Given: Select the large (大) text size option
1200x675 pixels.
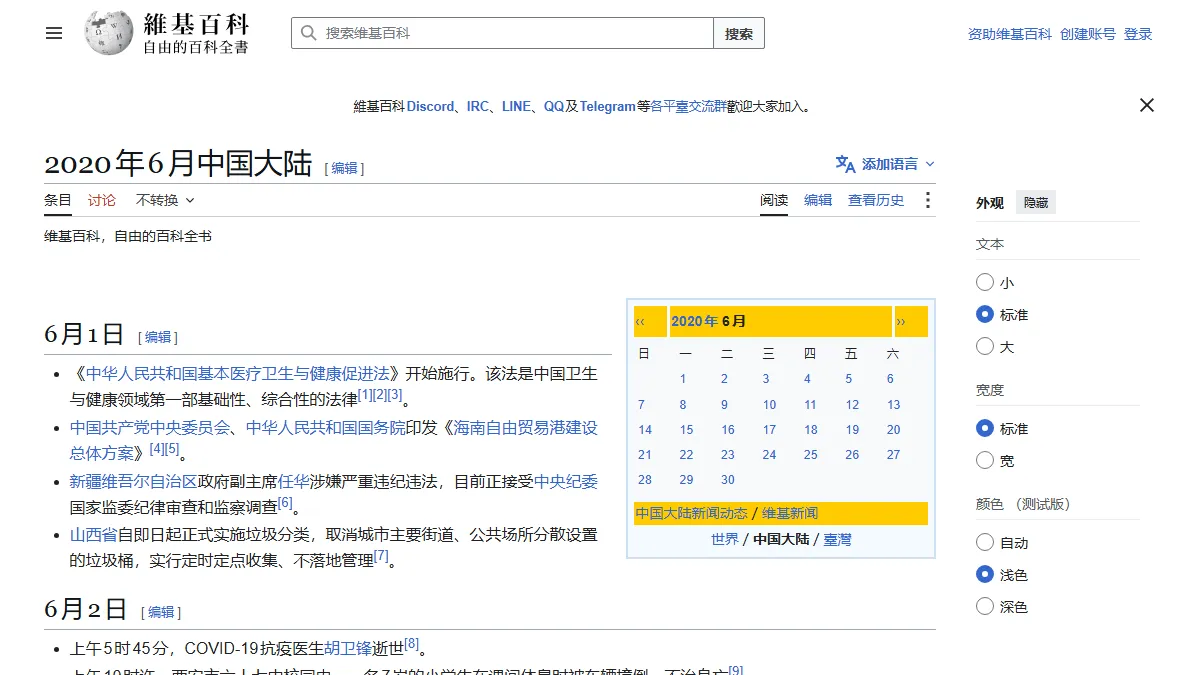Looking at the screenshot, I should tap(985, 347).
